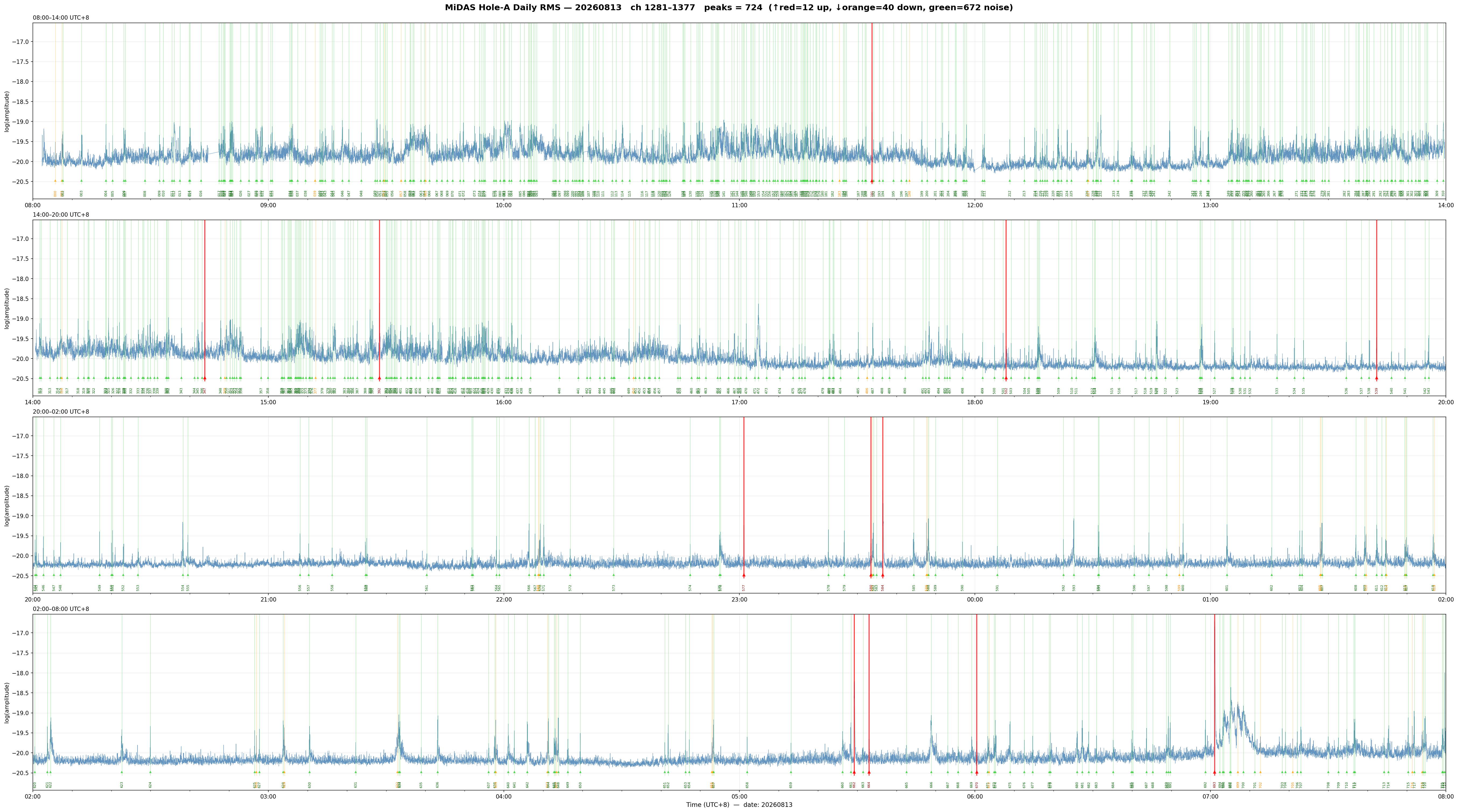Click the 15:00 time tick label
The image size is (1458, 812).
(268, 402)
